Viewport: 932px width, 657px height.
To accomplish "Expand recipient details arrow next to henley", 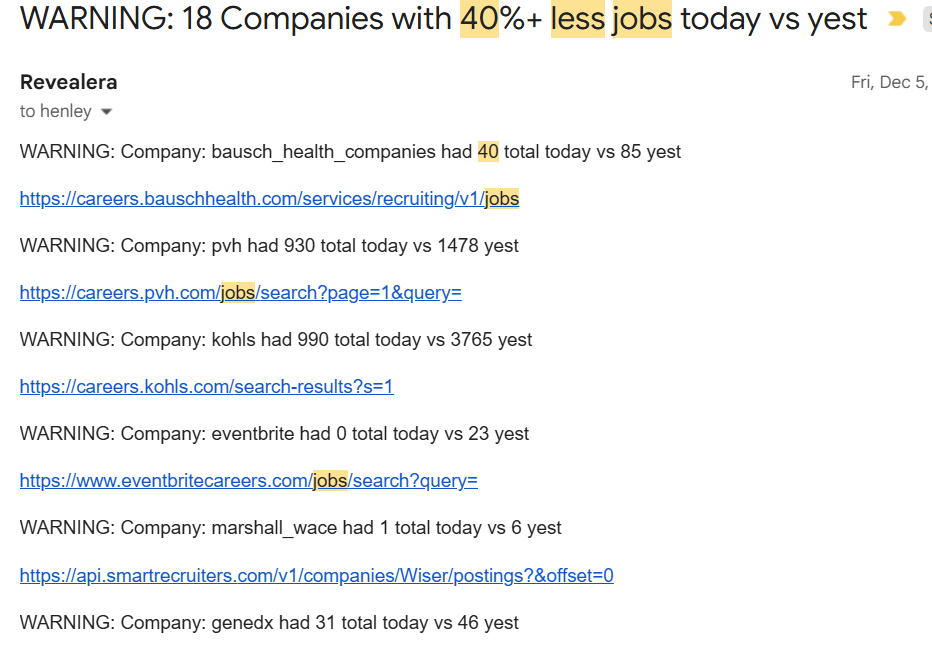I will [x=107, y=112].
